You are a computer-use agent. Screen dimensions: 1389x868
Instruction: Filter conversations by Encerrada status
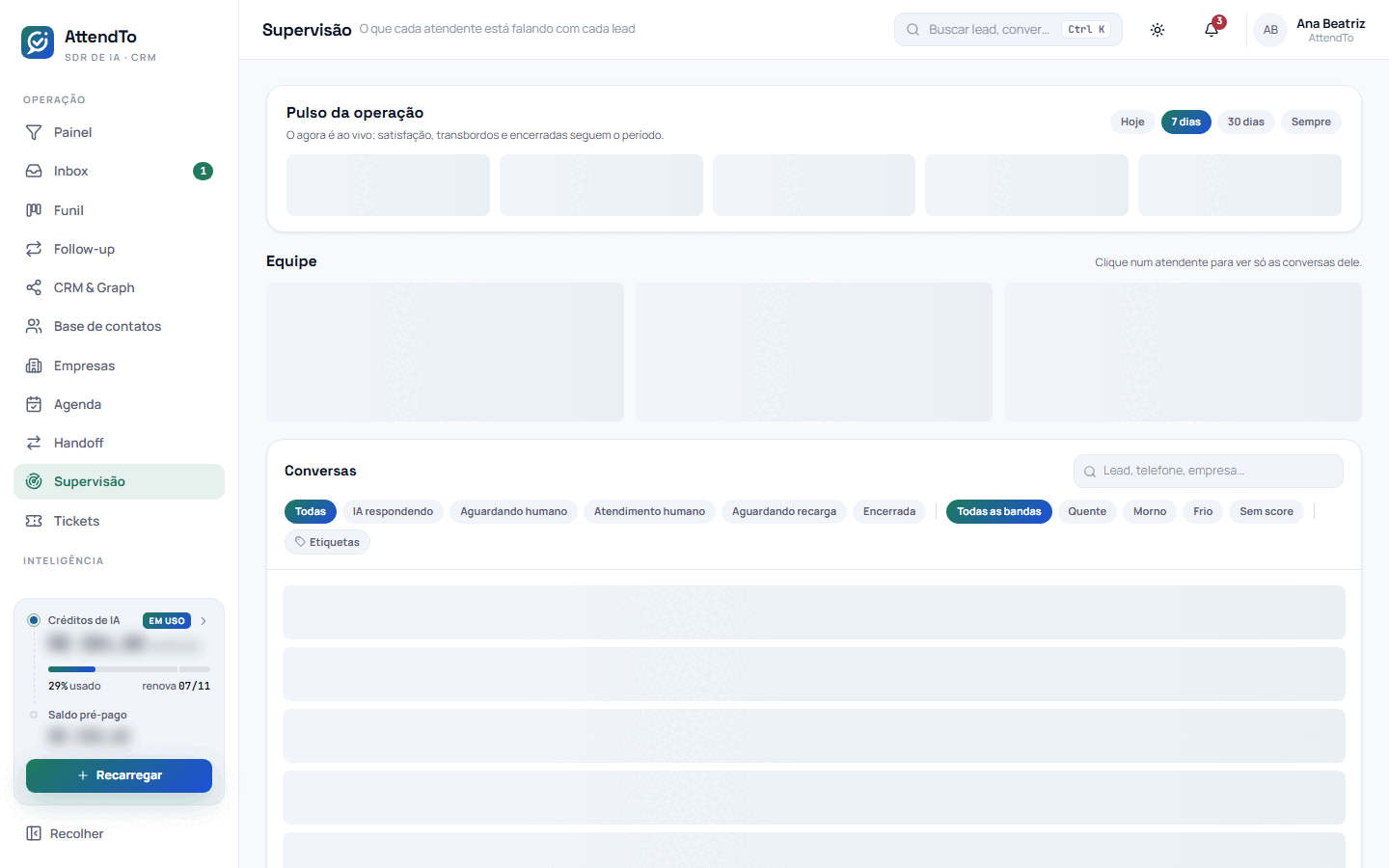[889, 511]
